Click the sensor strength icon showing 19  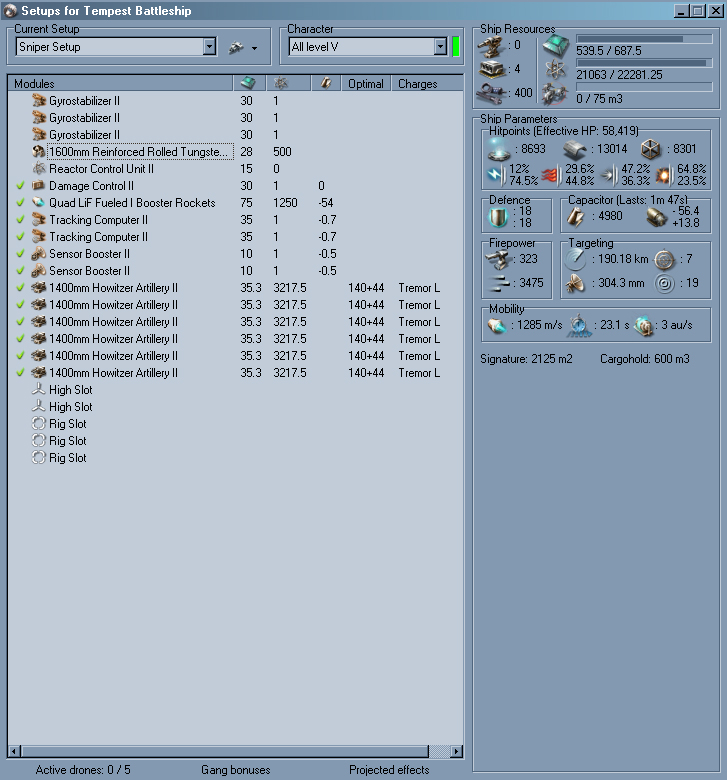click(665, 284)
